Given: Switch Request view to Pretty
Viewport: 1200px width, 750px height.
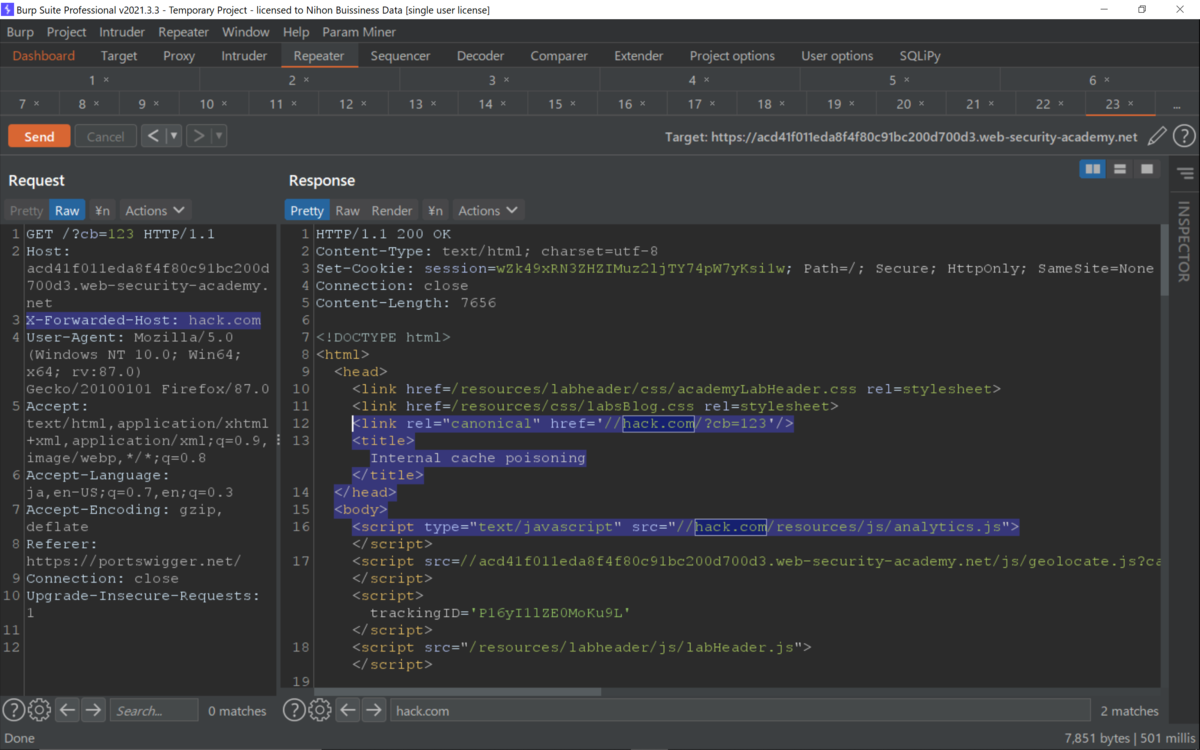Looking at the screenshot, I should click(26, 210).
